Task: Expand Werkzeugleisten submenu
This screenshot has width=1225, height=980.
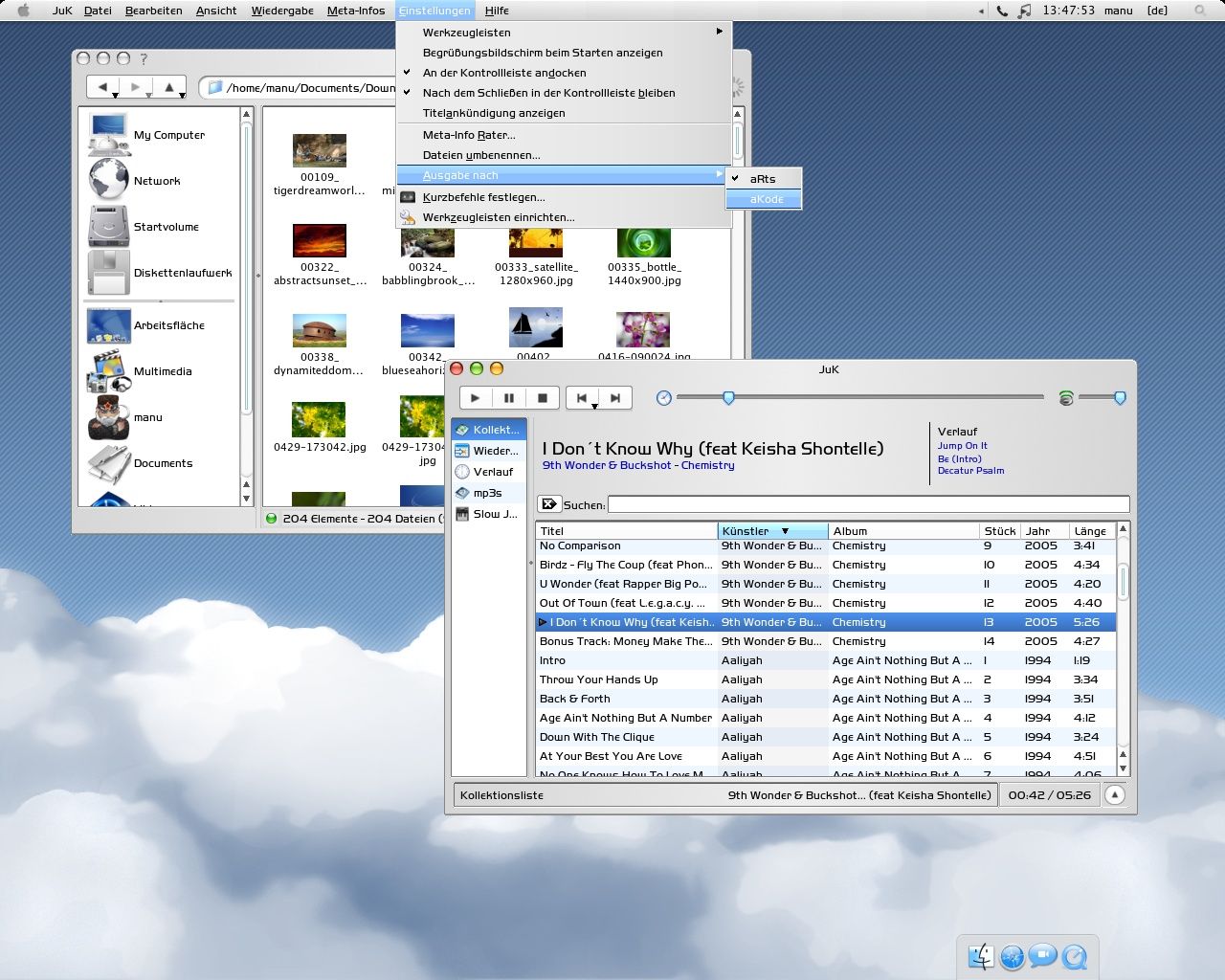Action: pos(564,33)
